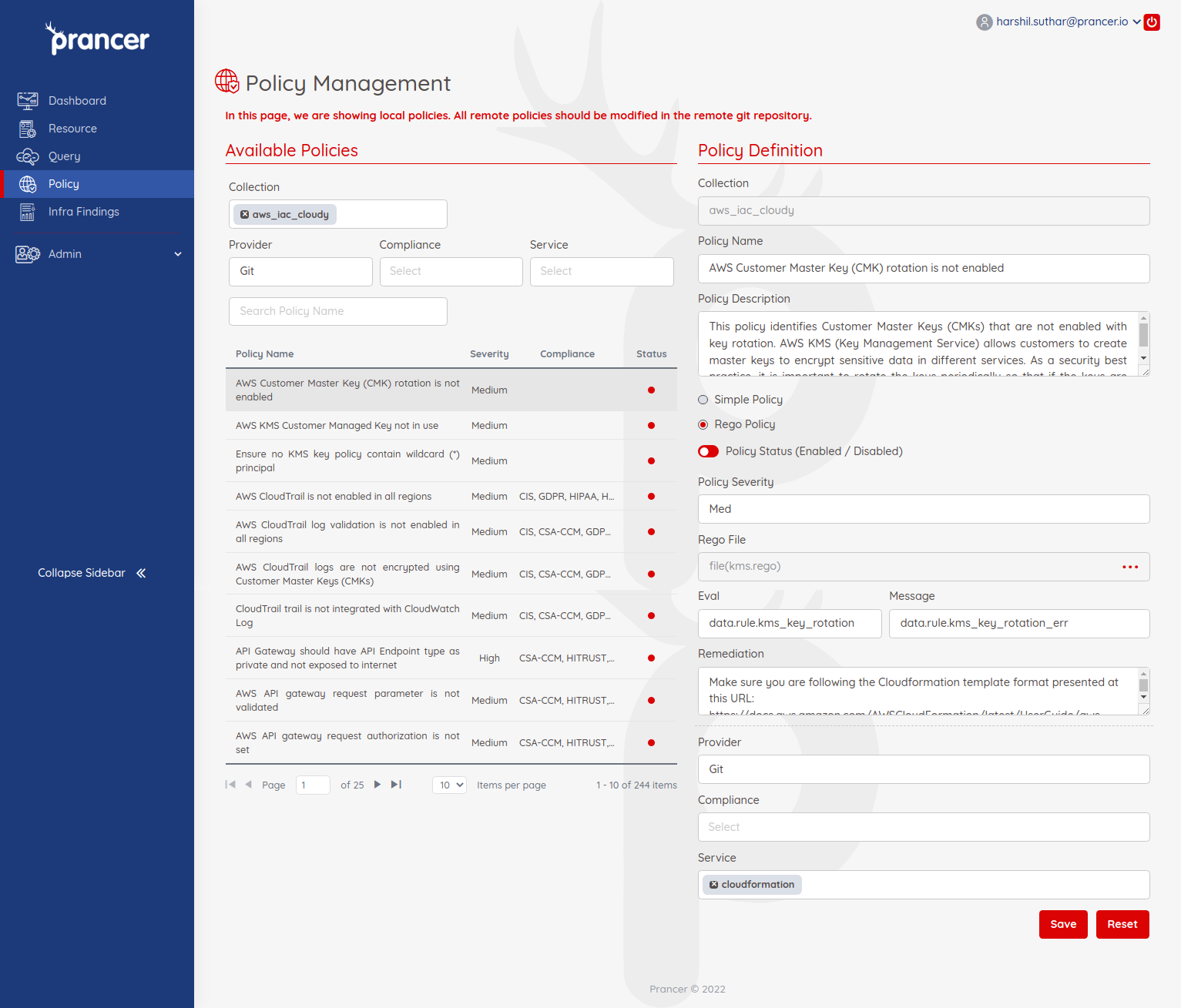Viewport: 1181px width, 1008px height.
Task: Go to first page of policies
Action: [230, 785]
